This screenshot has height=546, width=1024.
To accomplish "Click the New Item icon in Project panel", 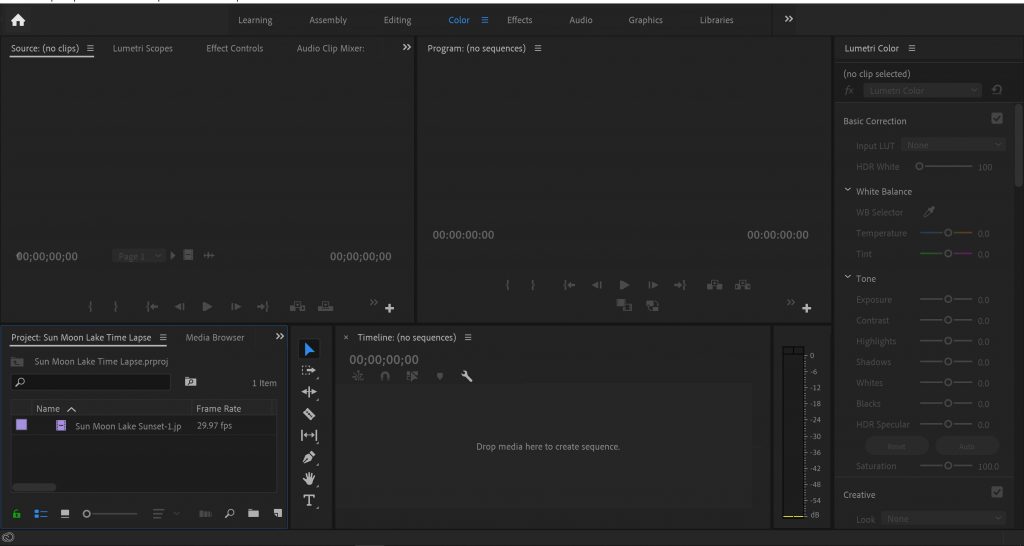I will pos(278,513).
